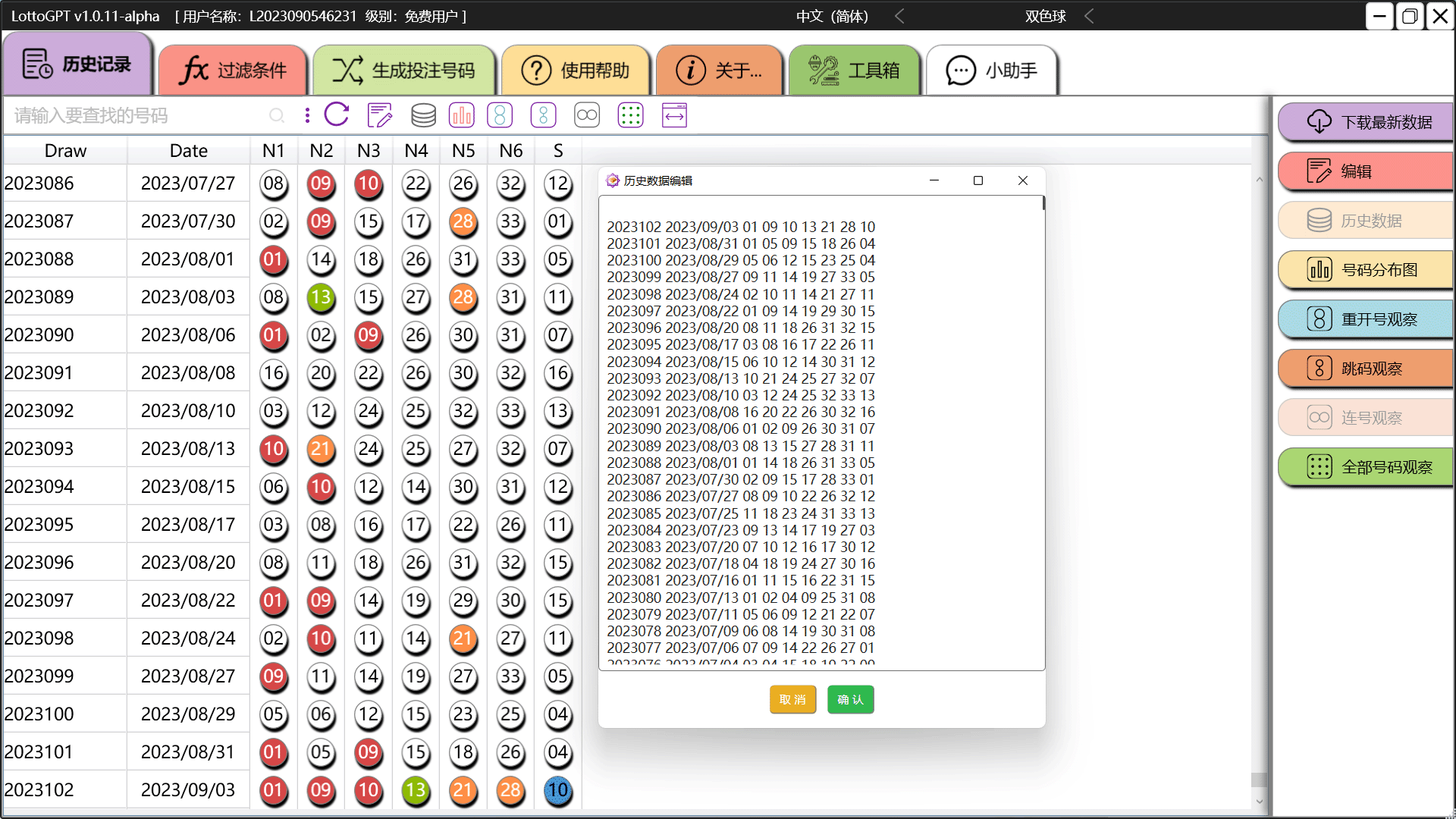Click the database stack toolbar icon
Image resolution: width=1456 pixels, height=819 pixels.
(x=423, y=115)
